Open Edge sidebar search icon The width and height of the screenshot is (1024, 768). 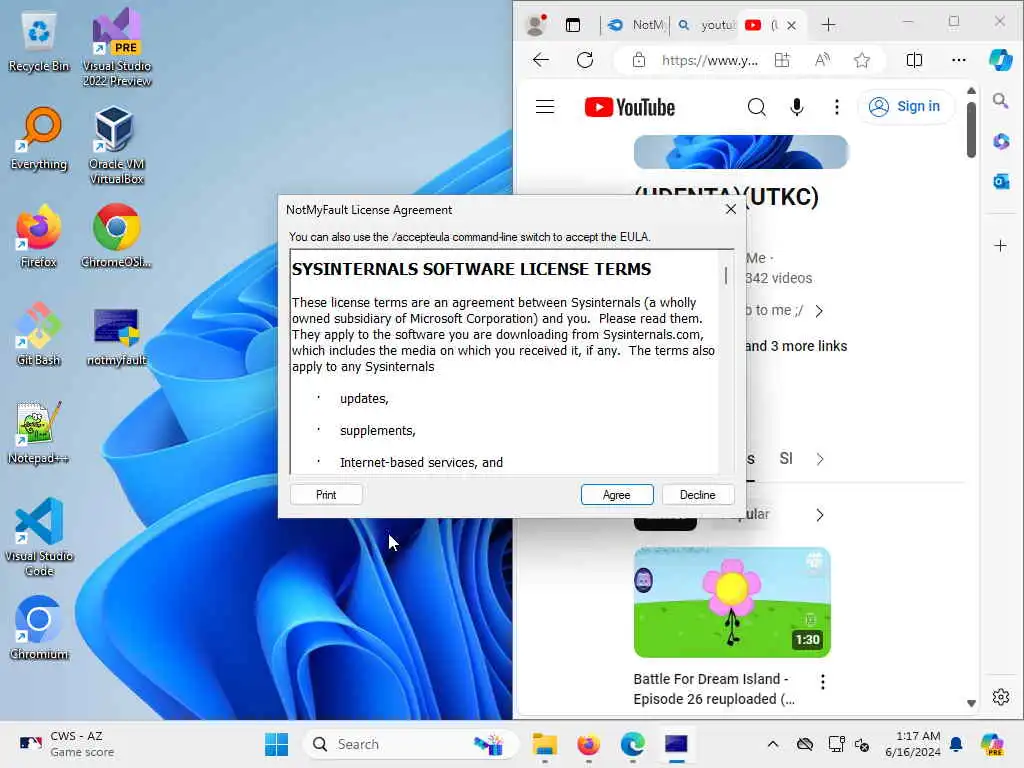1000,101
